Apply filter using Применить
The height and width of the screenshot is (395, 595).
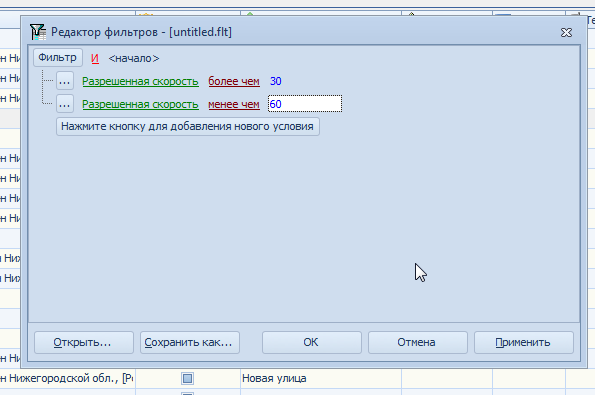point(524,342)
